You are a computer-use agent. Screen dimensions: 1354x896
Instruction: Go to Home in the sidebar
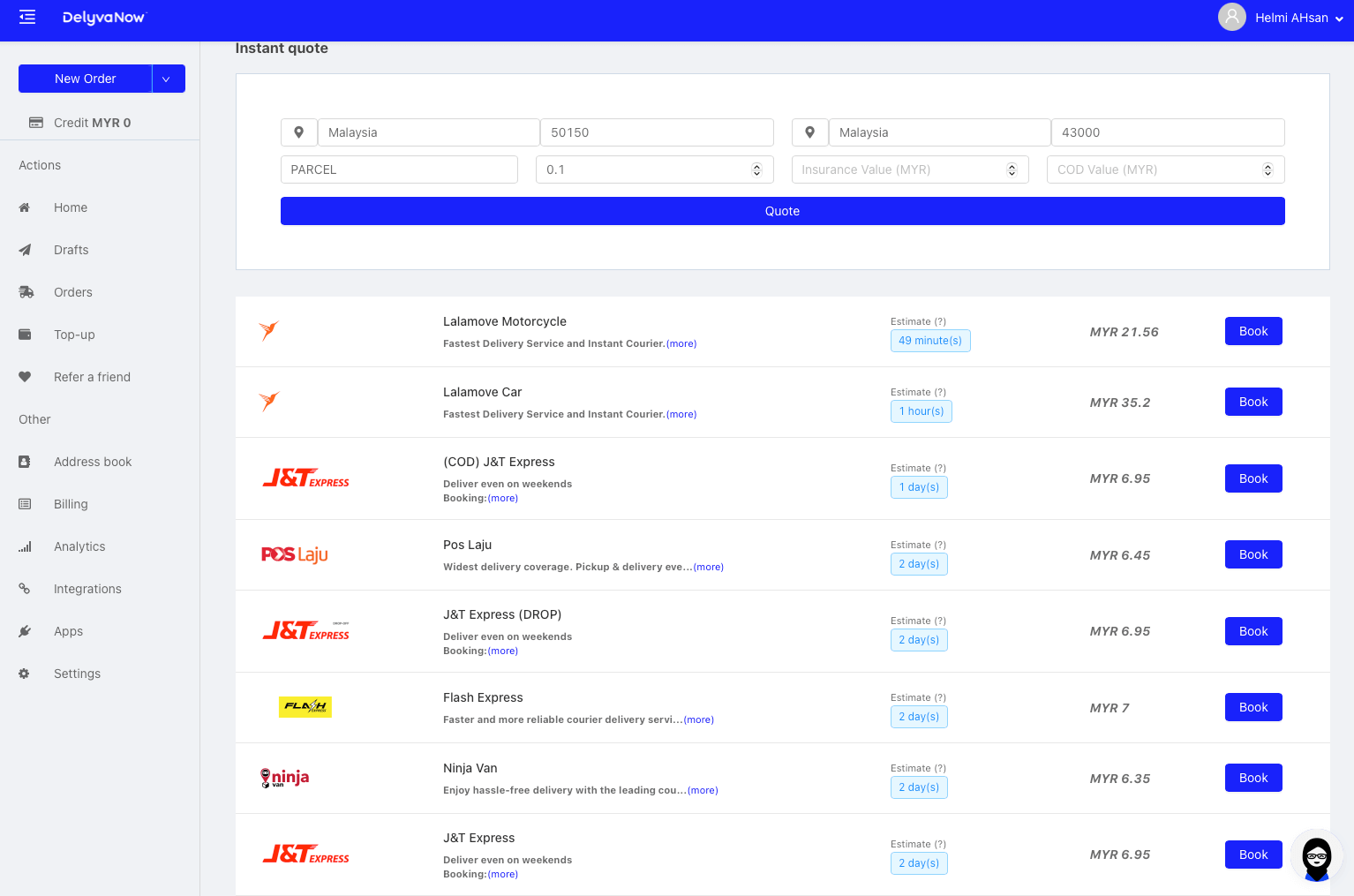pyautogui.click(x=71, y=207)
